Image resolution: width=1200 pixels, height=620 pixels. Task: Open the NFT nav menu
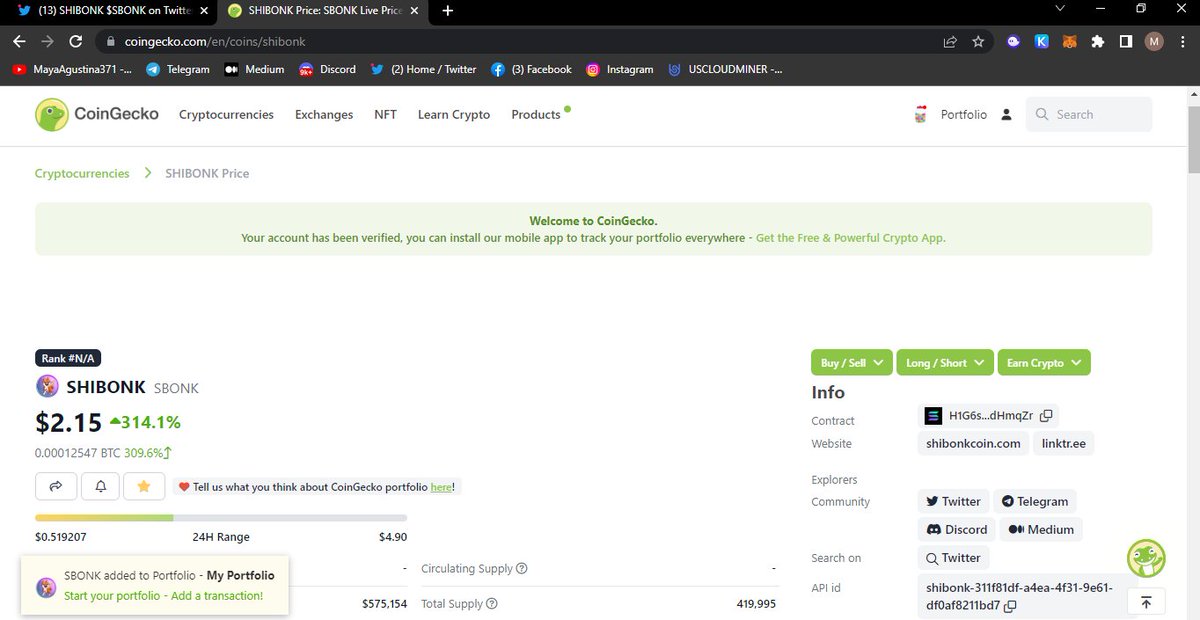coord(385,115)
